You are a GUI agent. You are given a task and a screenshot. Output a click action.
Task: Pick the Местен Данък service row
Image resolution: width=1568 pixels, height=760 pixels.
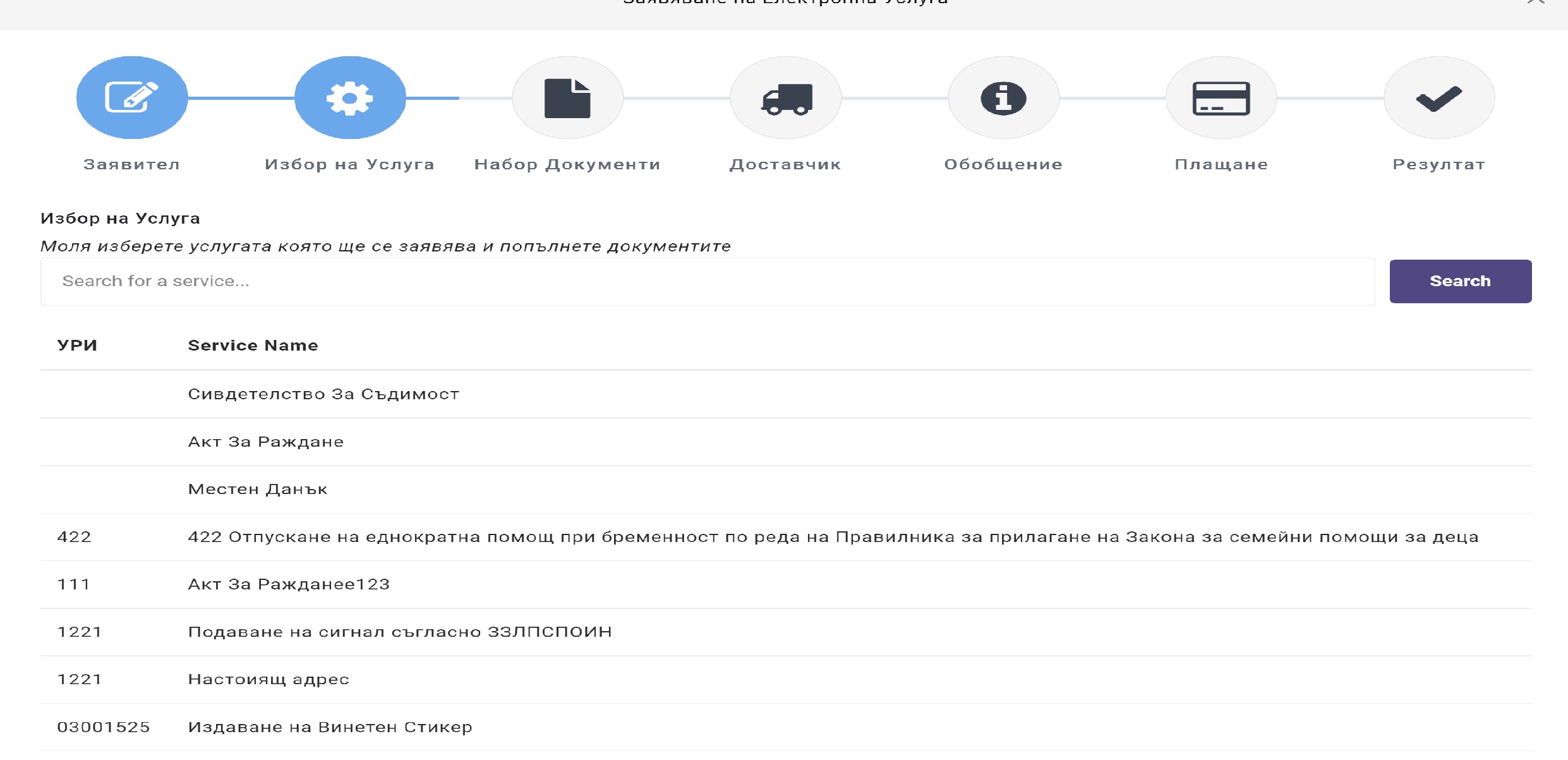tap(258, 490)
